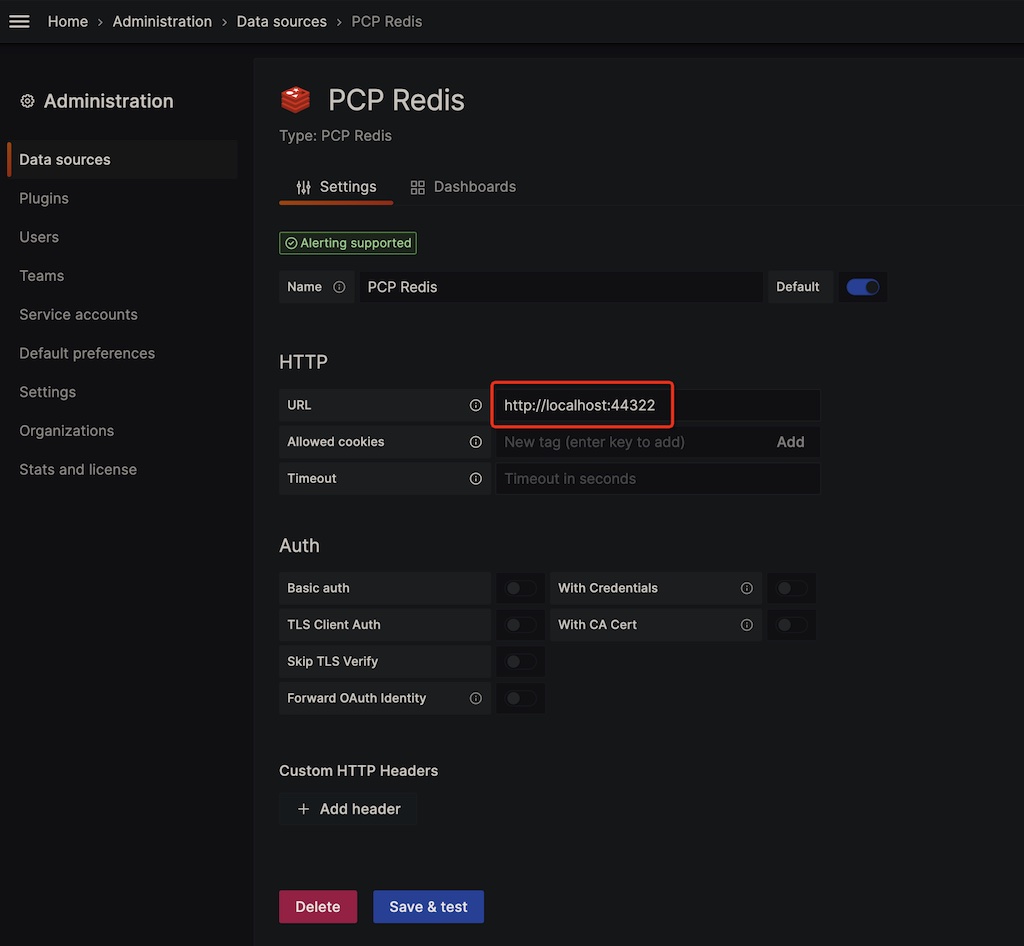This screenshot has width=1024, height=946.
Task: Enable the With CA Cert toggle
Action: (792, 625)
